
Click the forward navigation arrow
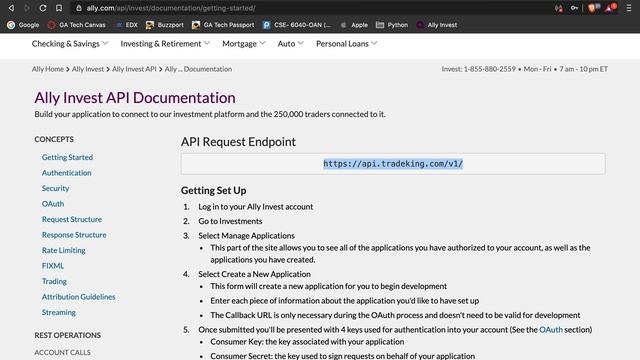(x=27, y=8)
